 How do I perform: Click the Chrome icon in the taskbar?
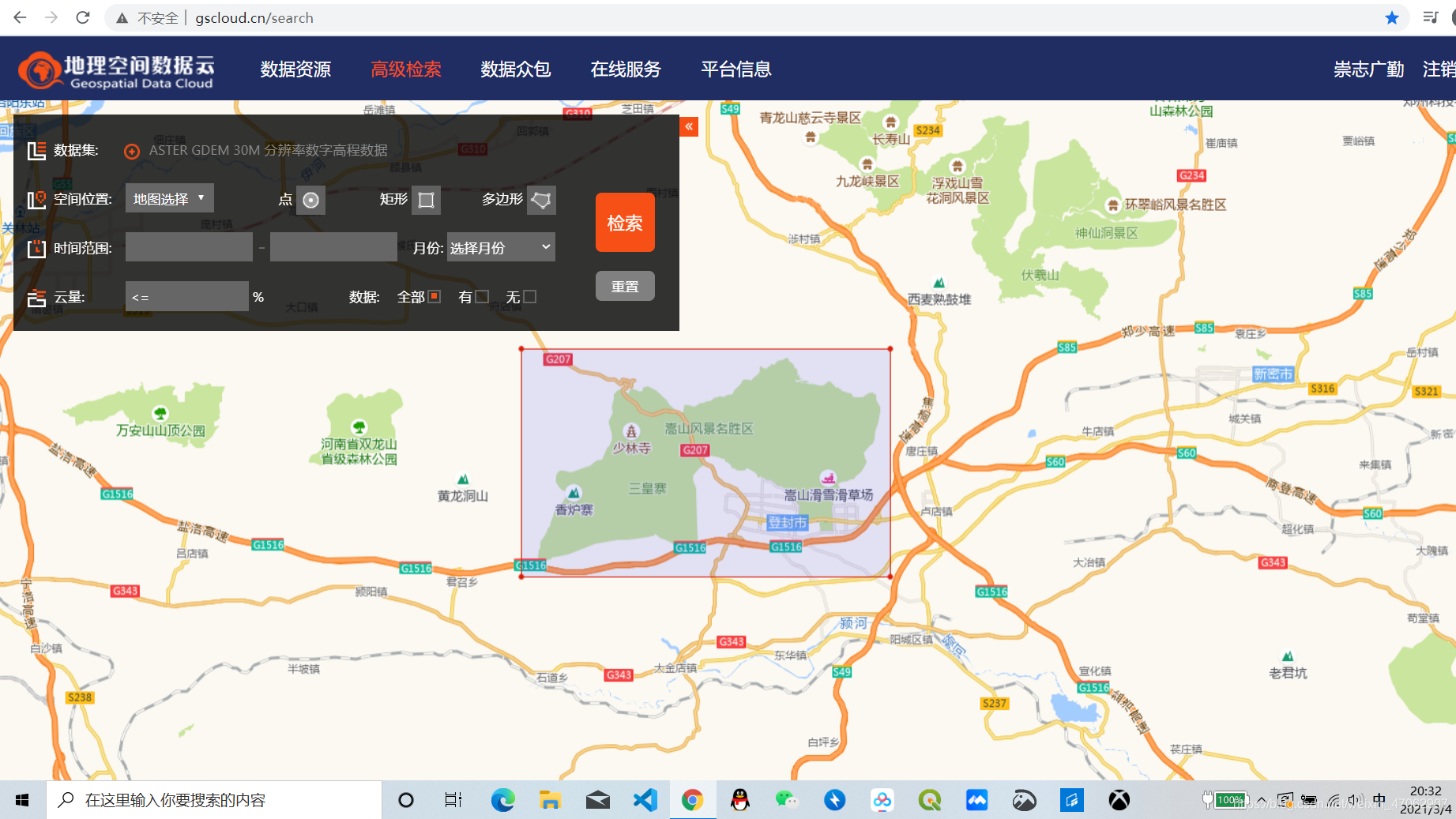692,800
